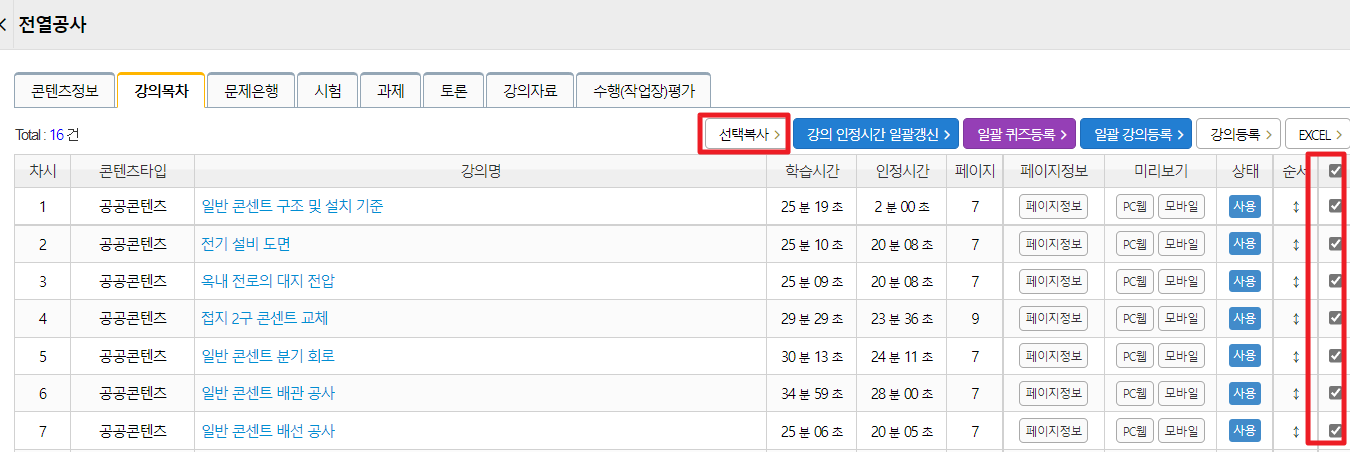This screenshot has height=452, width=1350.
Task: Open the 콘텐츠정보 tab
Action: pyautogui.click(x=65, y=91)
